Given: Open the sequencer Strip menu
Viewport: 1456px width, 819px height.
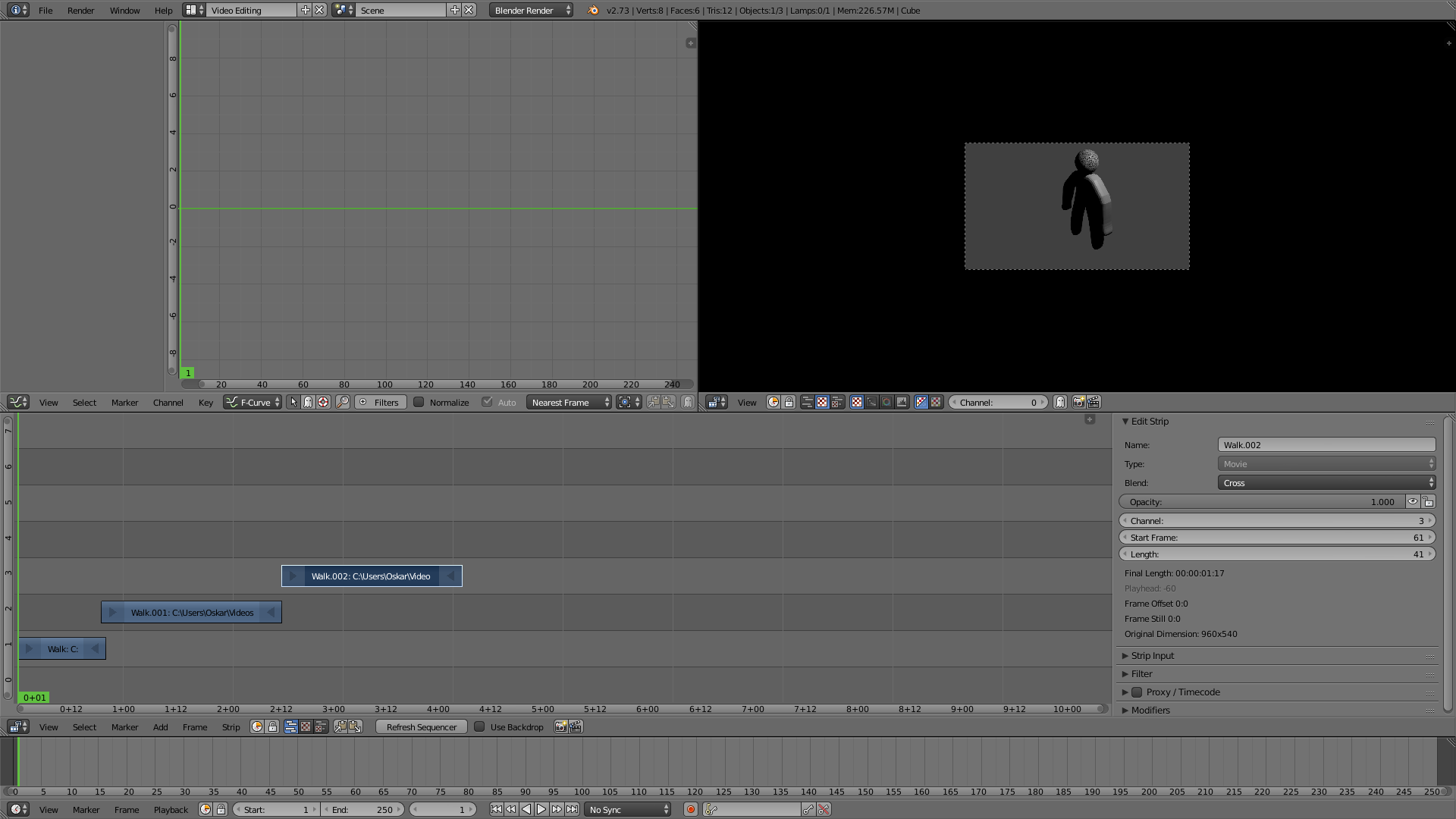Looking at the screenshot, I should point(231,726).
